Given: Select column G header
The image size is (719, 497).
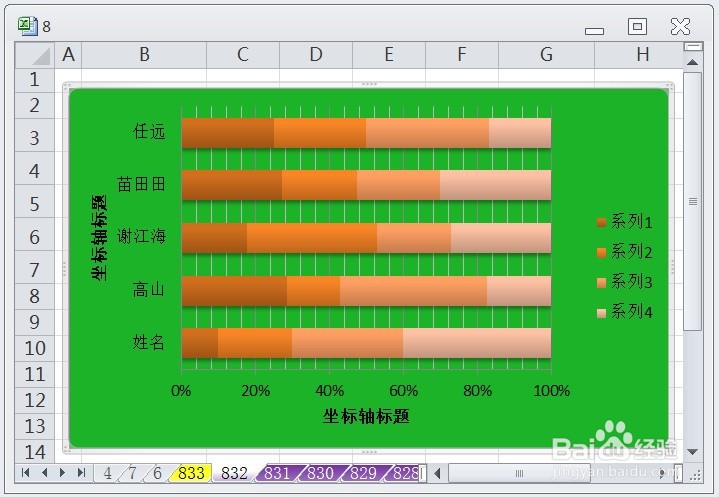Looking at the screenshot, I should [546, 55].
